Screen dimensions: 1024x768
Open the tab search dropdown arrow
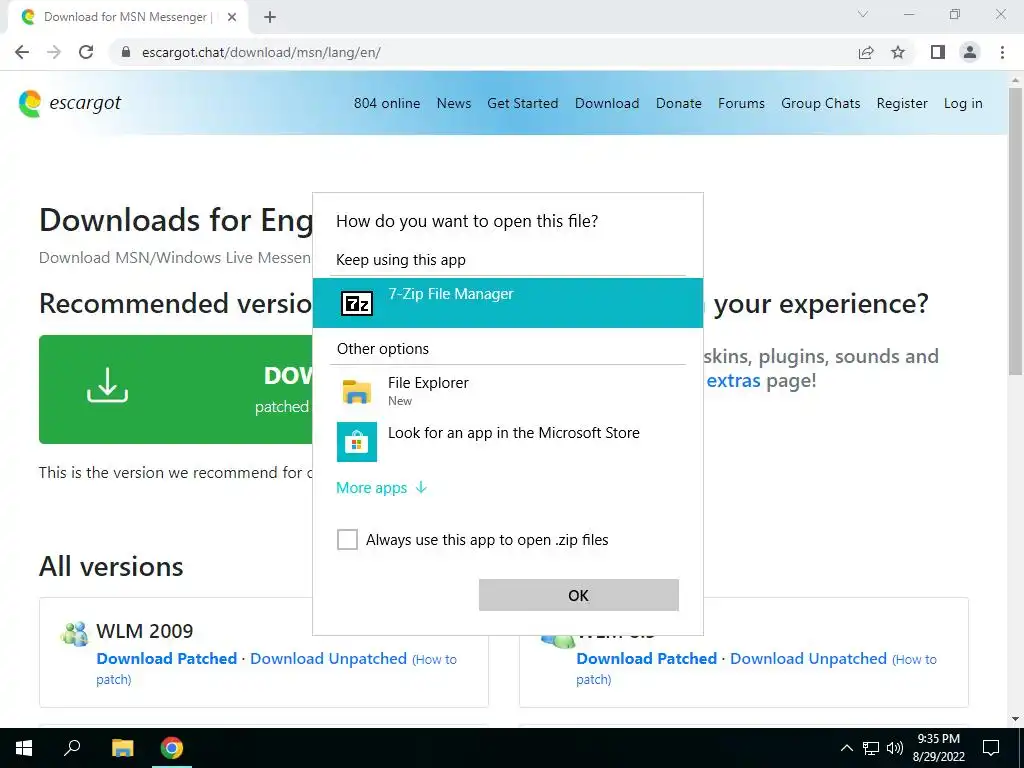863,14
